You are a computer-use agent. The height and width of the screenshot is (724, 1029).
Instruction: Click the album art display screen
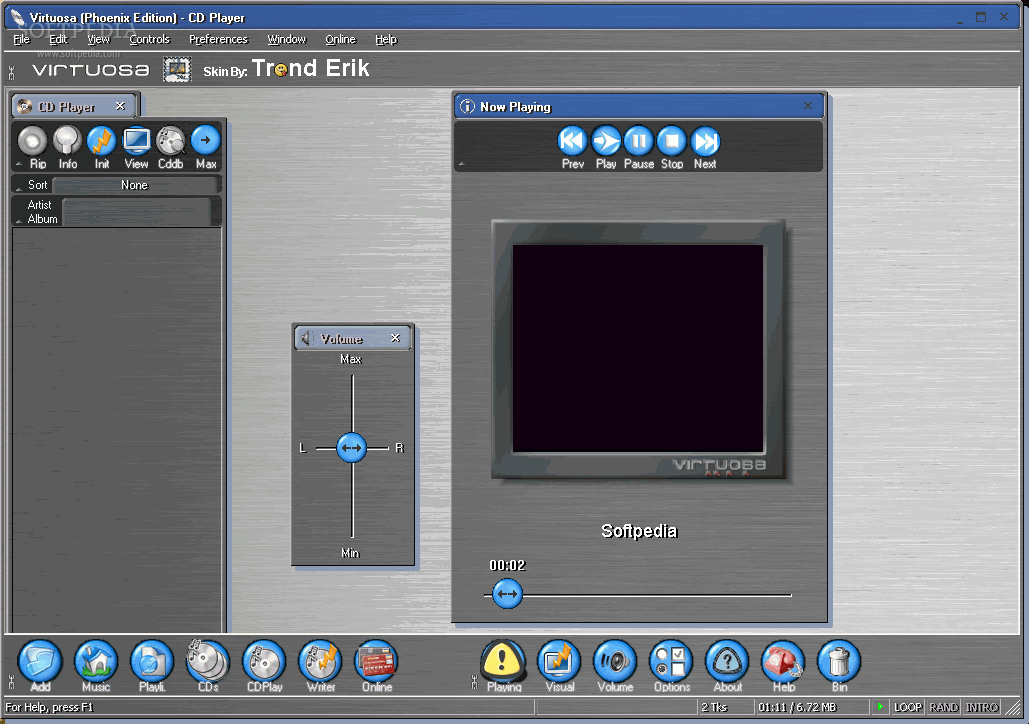click(638, 349)
